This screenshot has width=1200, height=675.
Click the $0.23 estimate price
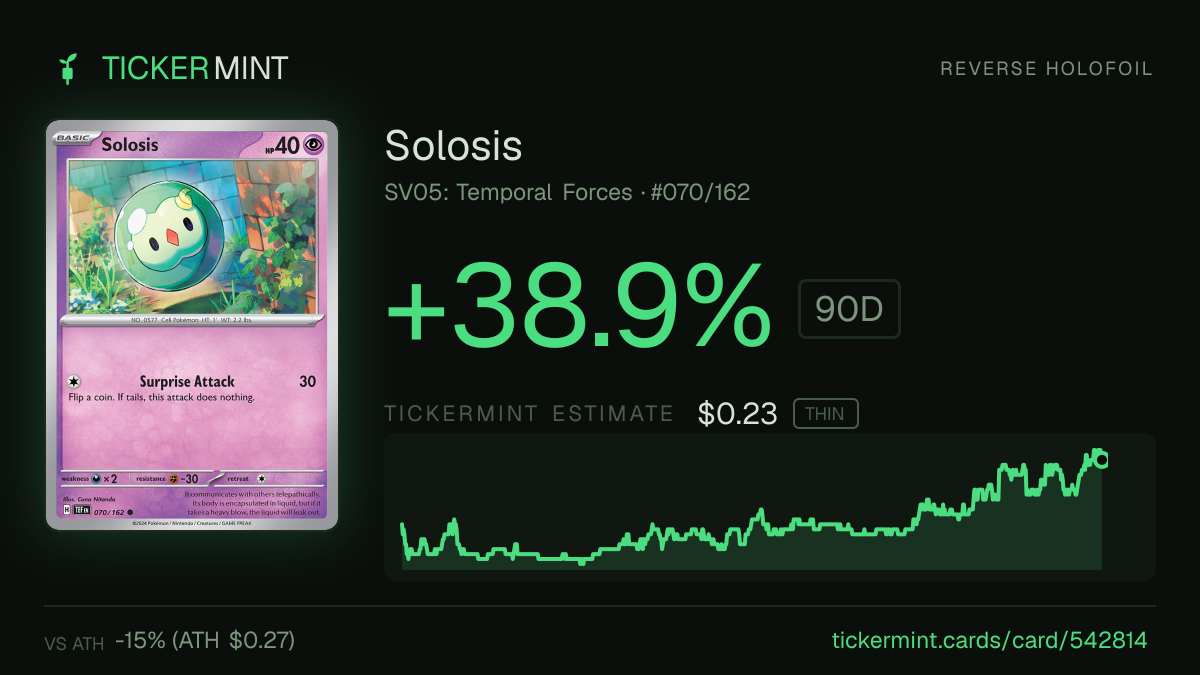737,413
